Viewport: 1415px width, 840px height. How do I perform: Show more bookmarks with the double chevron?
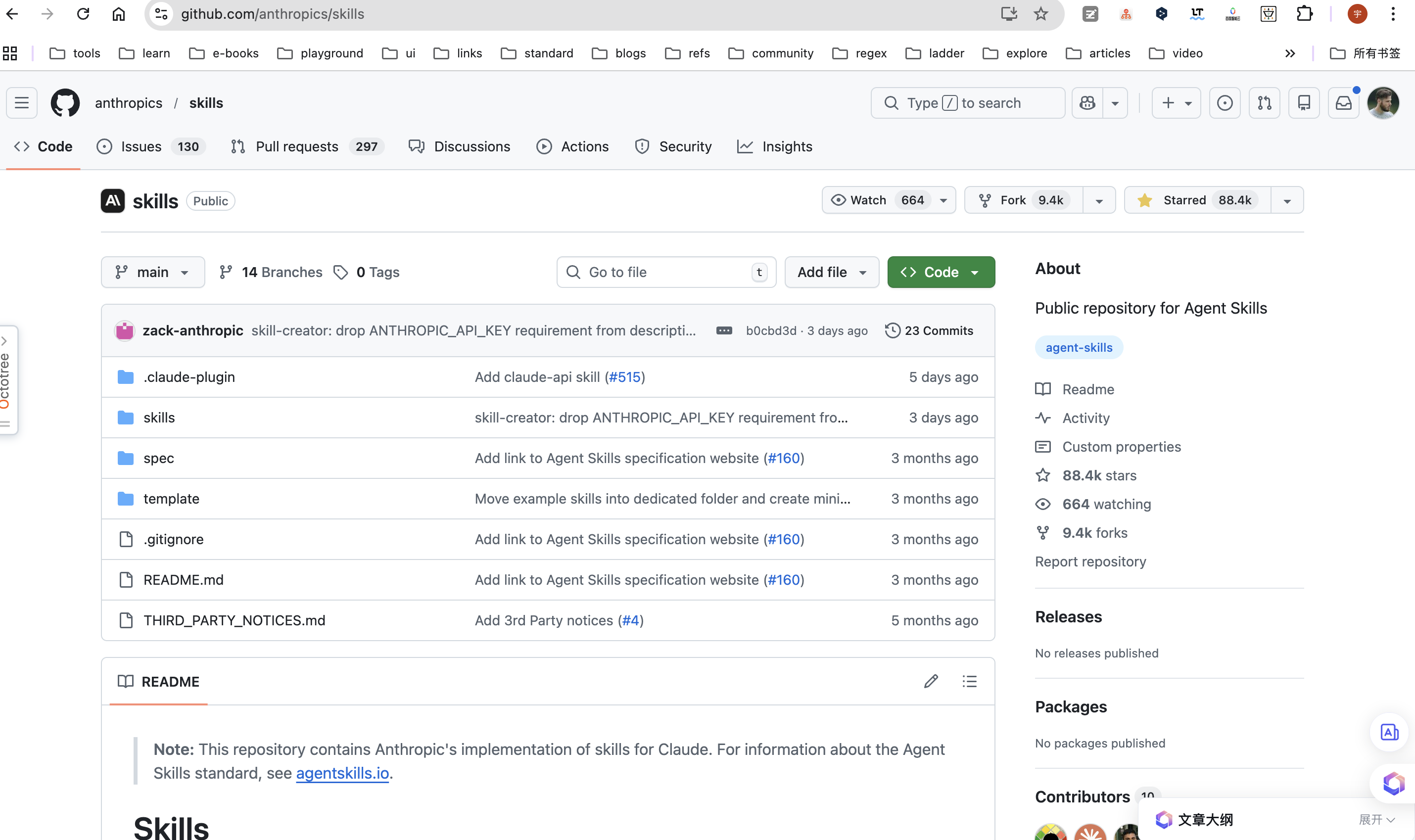click(x=1290, y=53)
